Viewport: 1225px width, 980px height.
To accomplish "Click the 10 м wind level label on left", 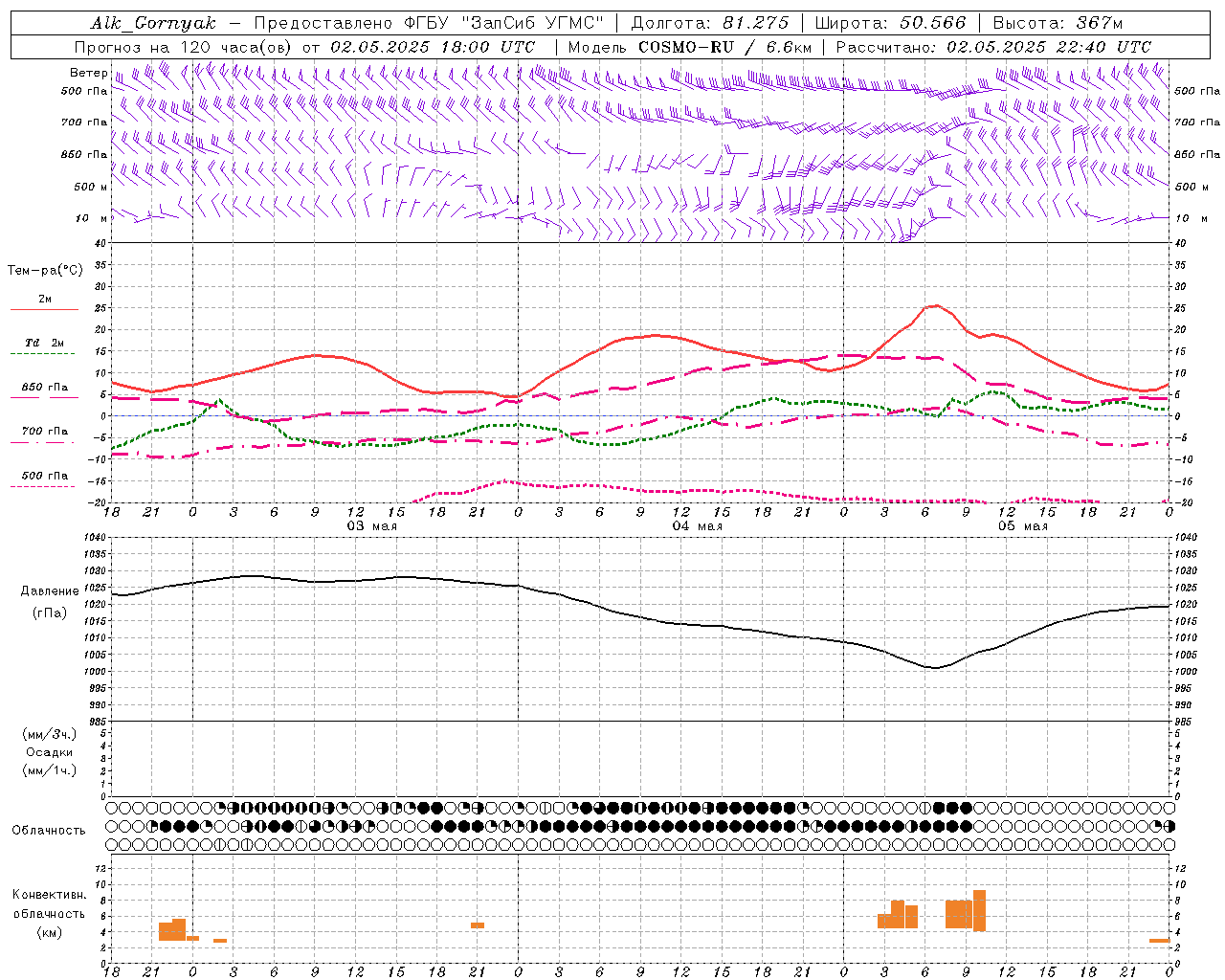I will pos(91,218).
